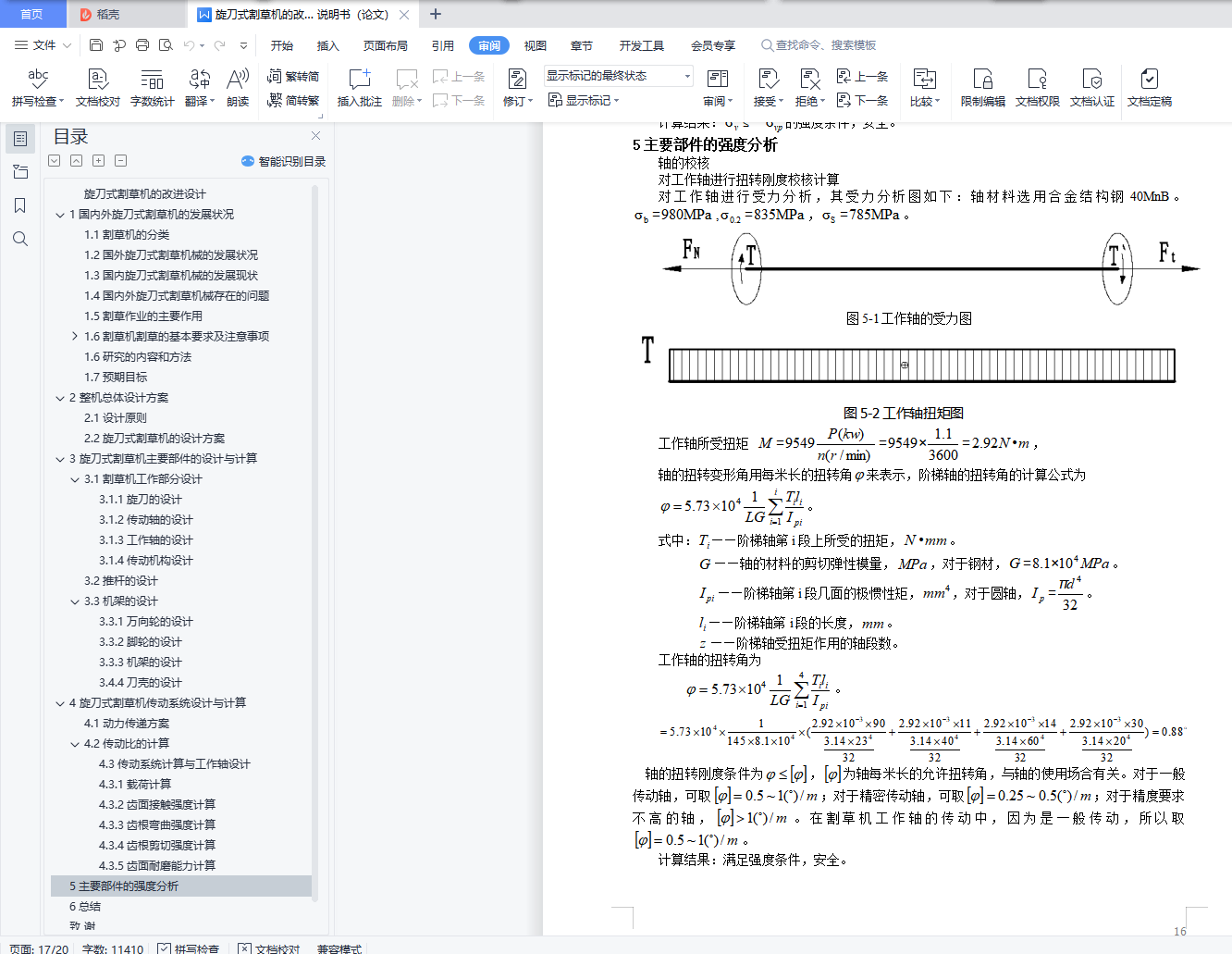
Task: Switch to the 引用 ribbon tab
Action: pos(443,45)
